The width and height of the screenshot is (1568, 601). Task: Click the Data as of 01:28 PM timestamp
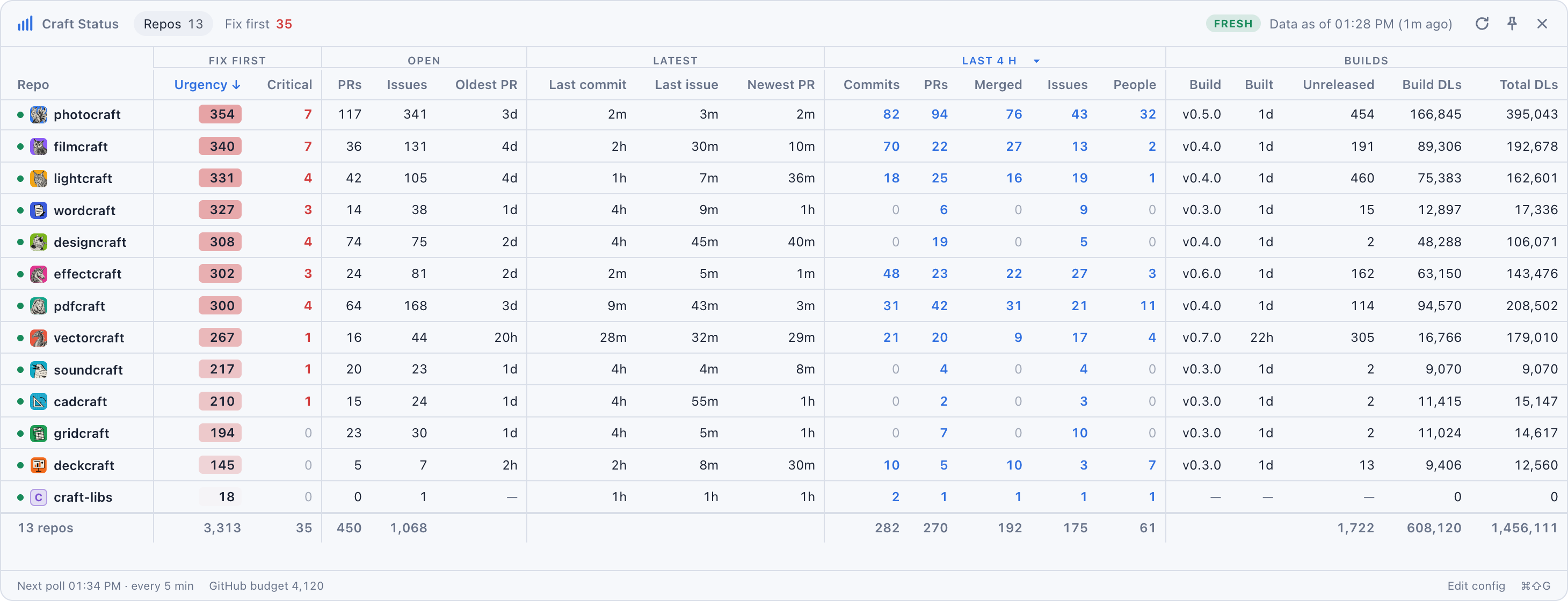(x=1360, y=24)
